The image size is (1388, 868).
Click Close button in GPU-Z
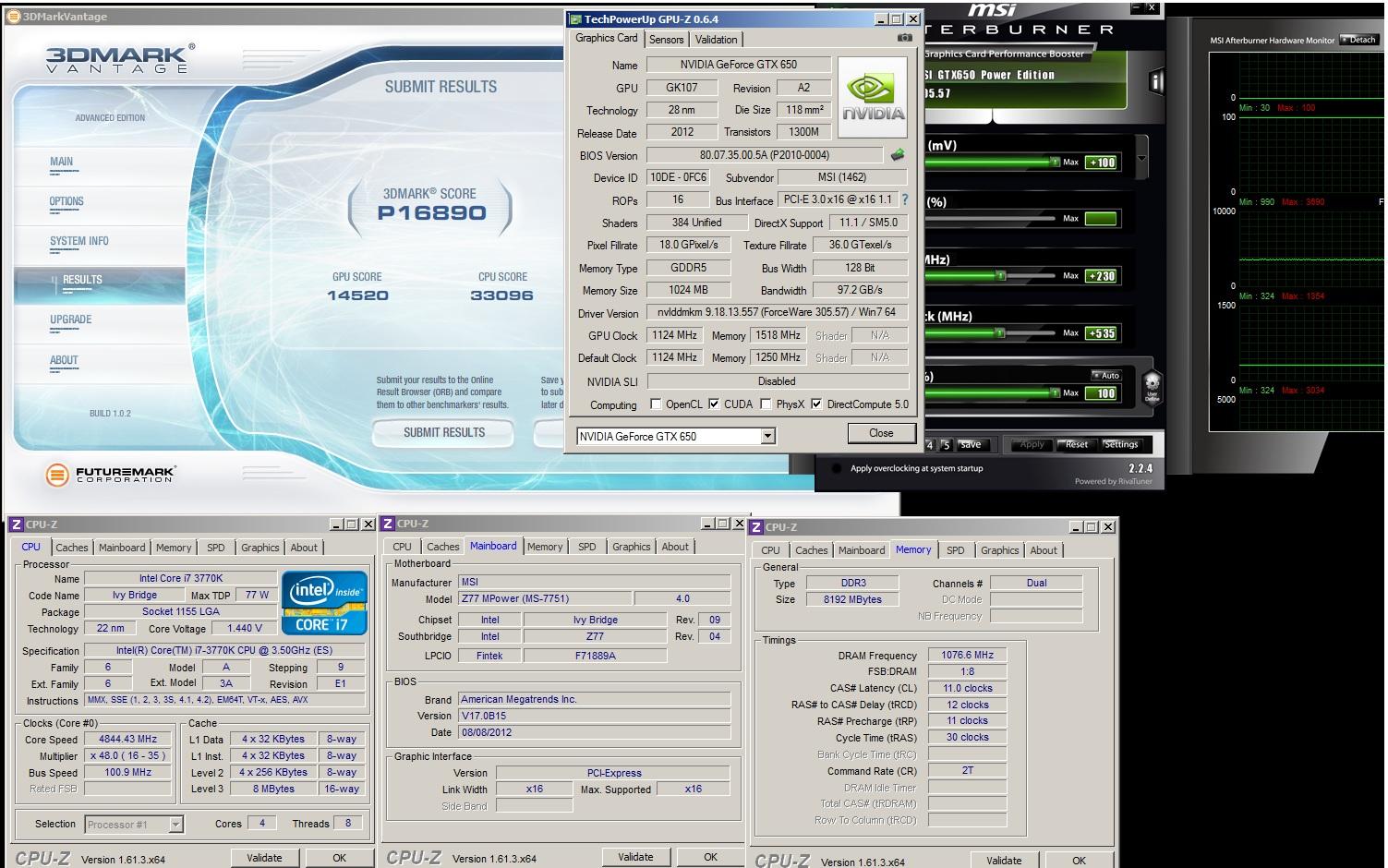coord(881,433)
